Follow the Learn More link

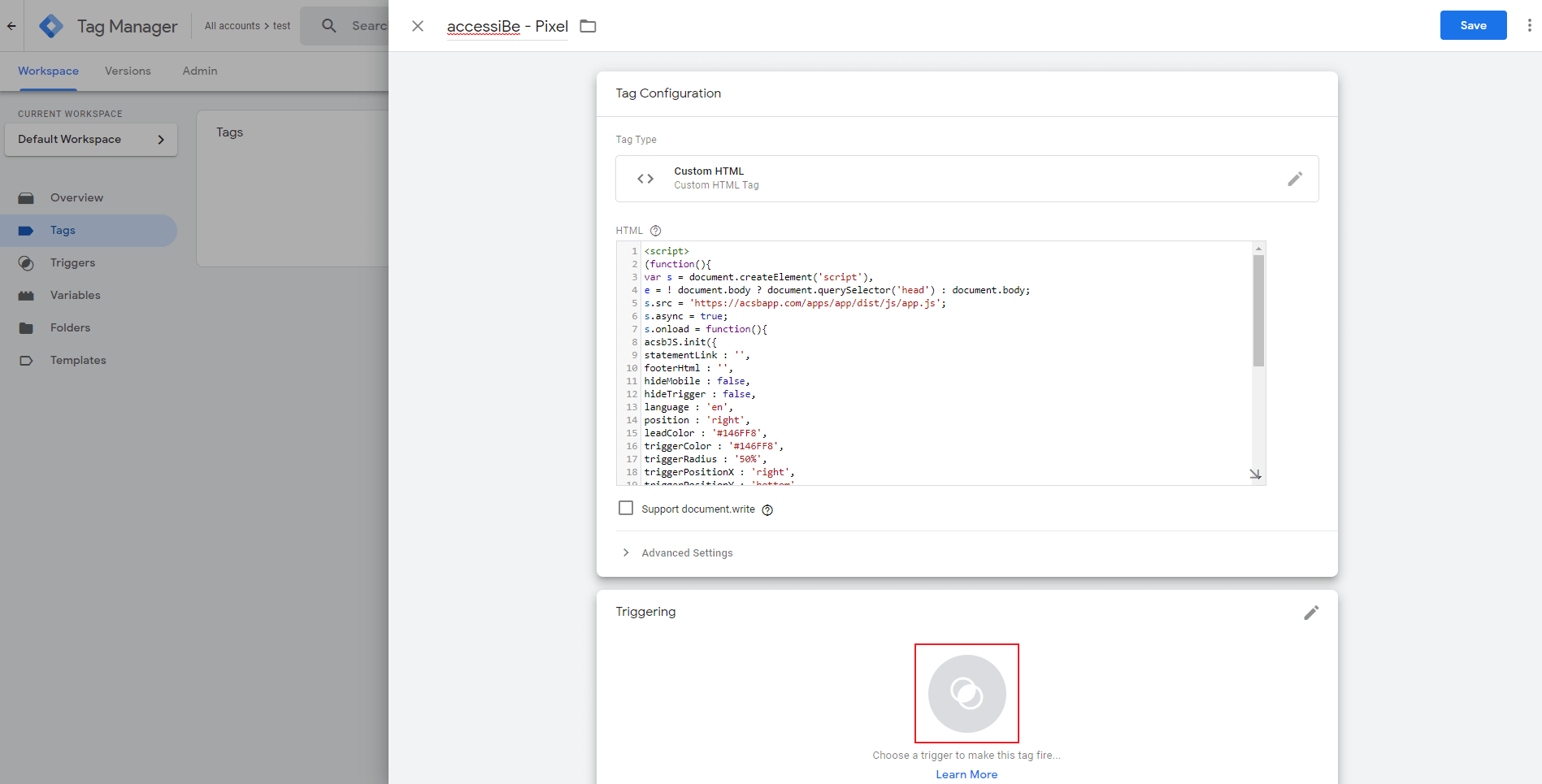click(x=966, y=774)
